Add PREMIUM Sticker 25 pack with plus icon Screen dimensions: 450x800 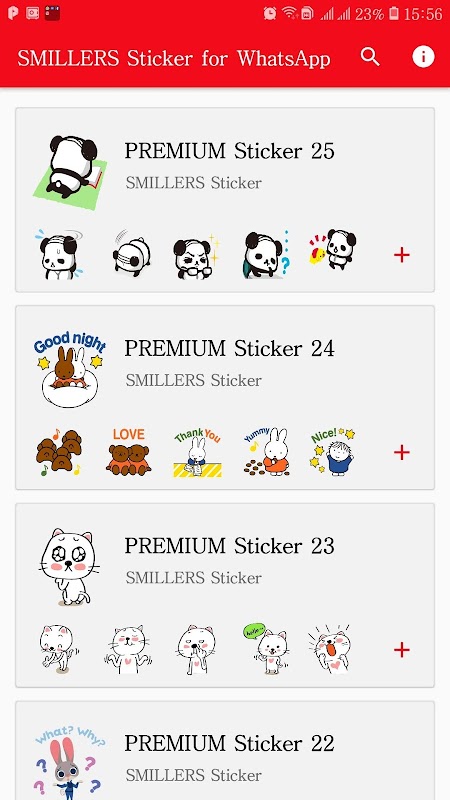(402, 255)
